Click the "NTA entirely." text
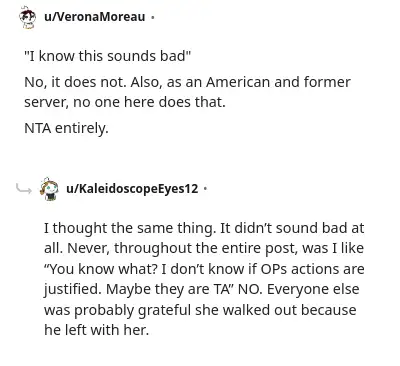 pos(66,128)
